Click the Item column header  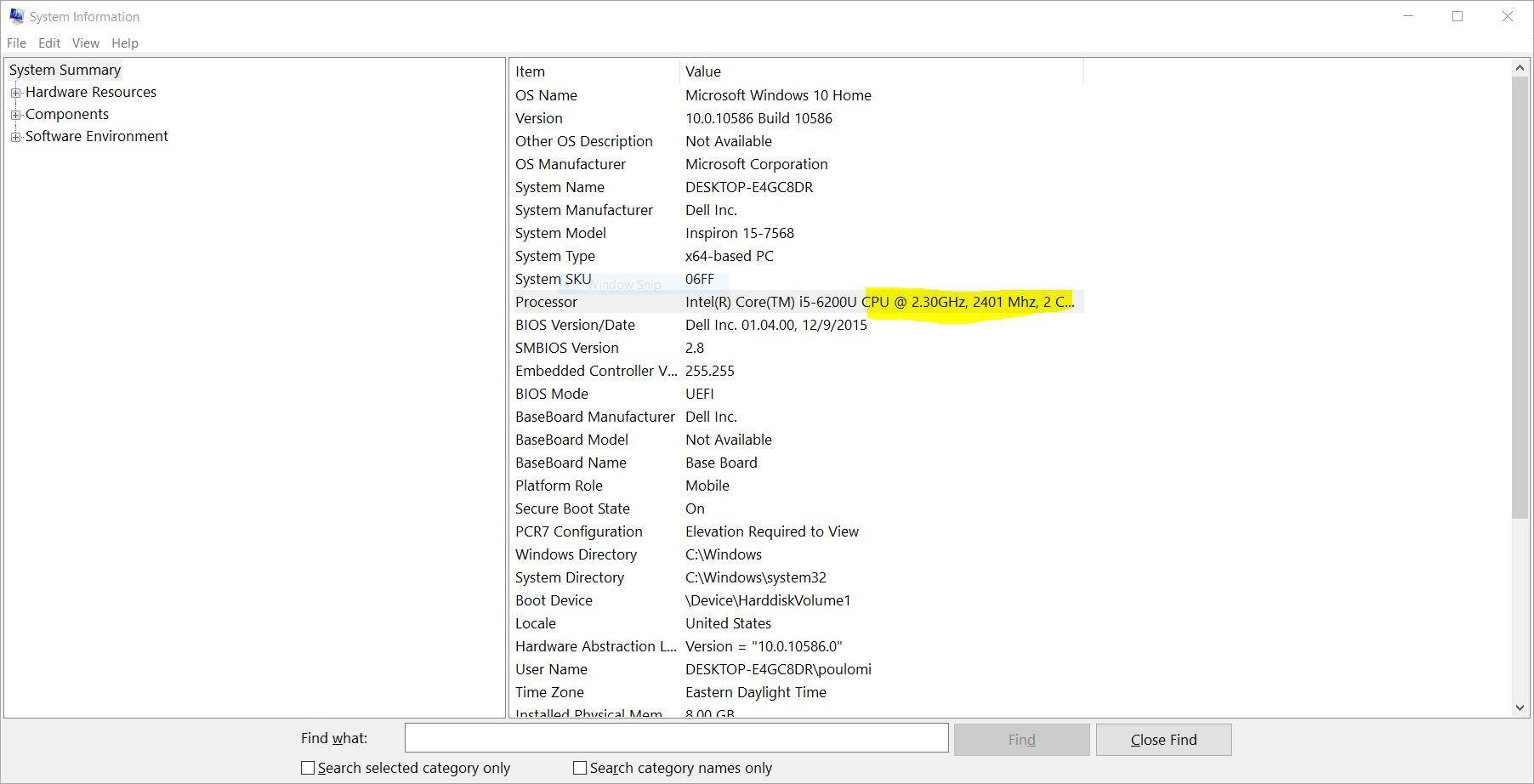[x=594, y=71]
